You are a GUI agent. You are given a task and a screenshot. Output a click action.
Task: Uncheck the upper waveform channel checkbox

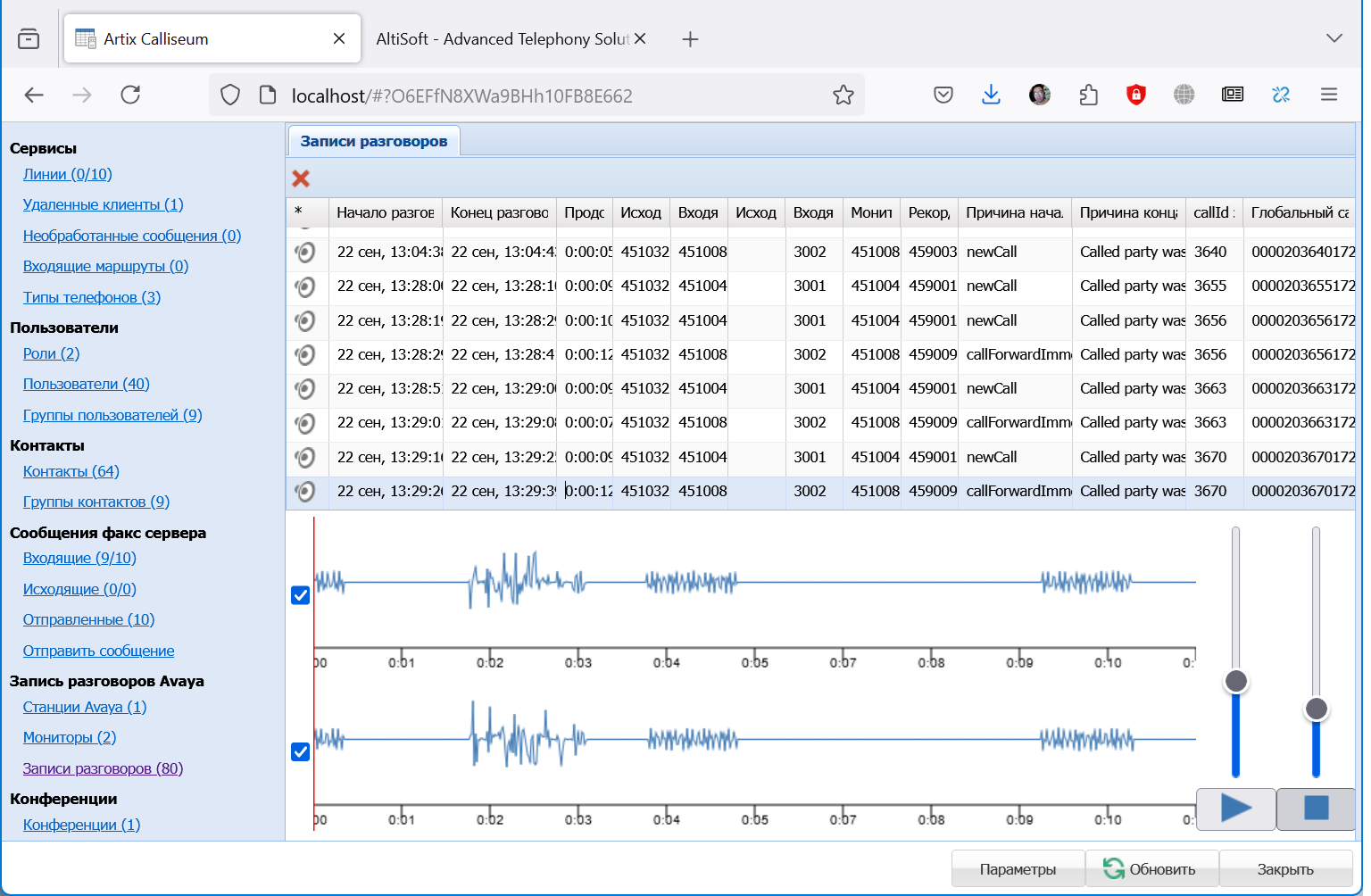coord(301,595)
